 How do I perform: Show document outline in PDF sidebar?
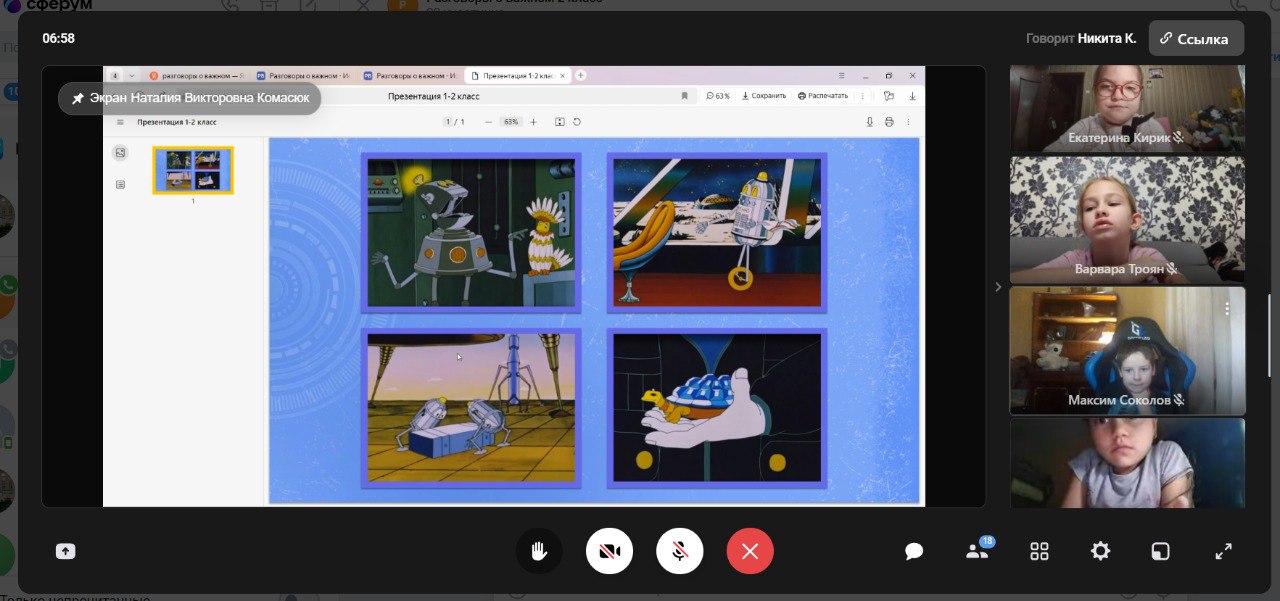click(121, 185)
